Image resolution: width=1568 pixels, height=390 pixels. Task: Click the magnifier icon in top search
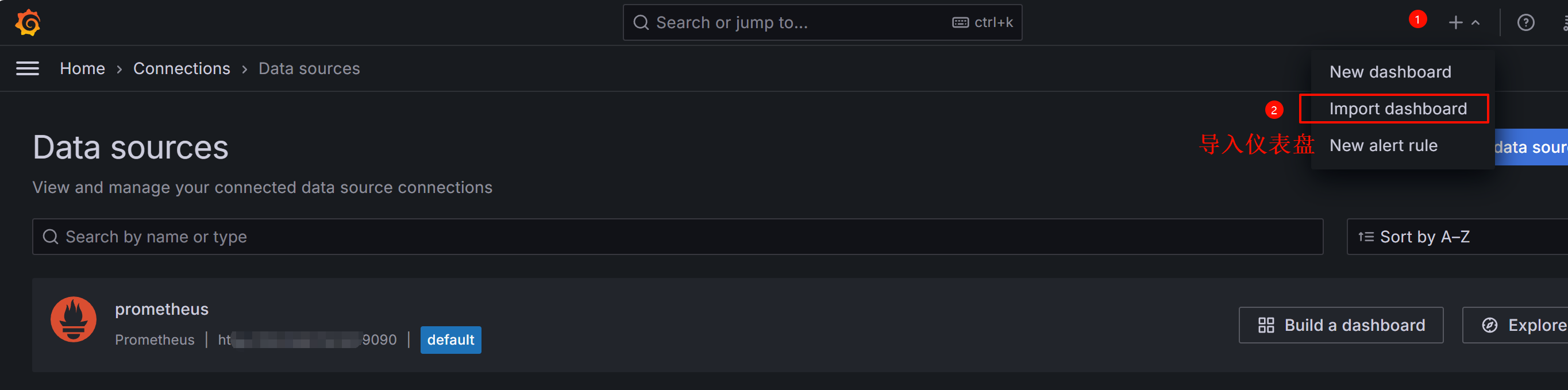click(x=641, y=23)
